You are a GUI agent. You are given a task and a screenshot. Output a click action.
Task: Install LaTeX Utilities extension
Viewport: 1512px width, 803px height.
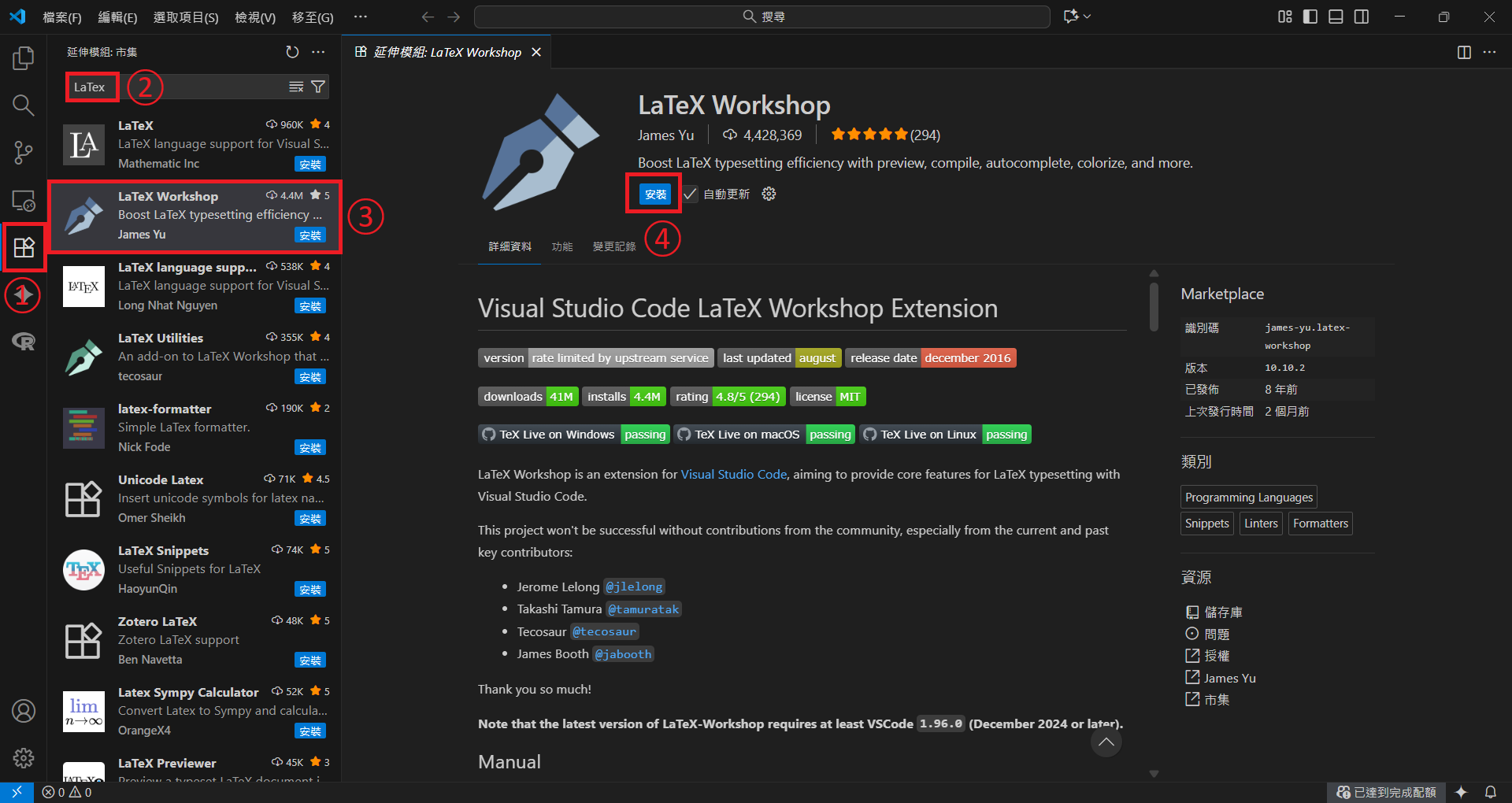[310, 377]
